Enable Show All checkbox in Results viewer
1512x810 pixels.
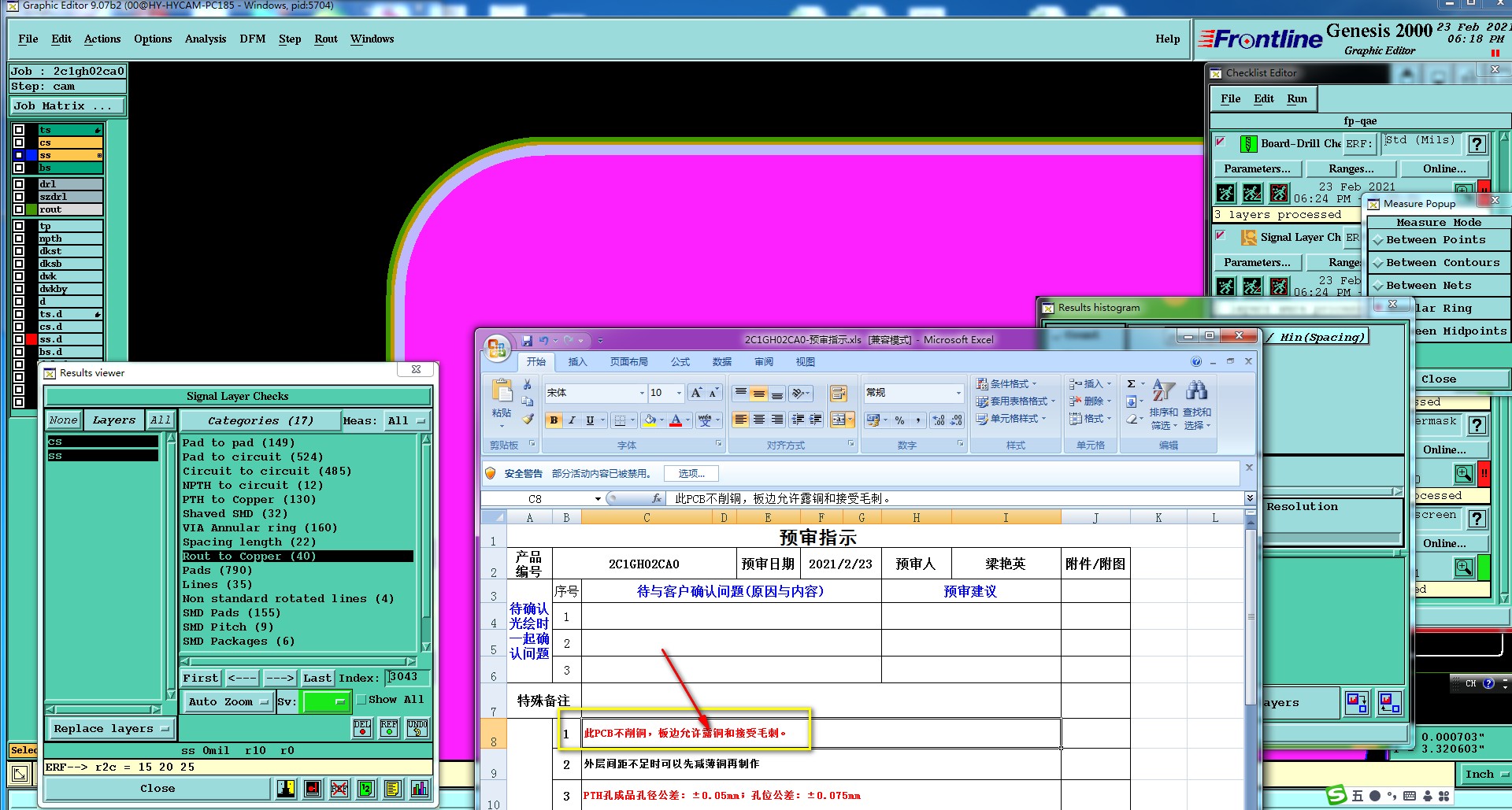click(361, 699)
